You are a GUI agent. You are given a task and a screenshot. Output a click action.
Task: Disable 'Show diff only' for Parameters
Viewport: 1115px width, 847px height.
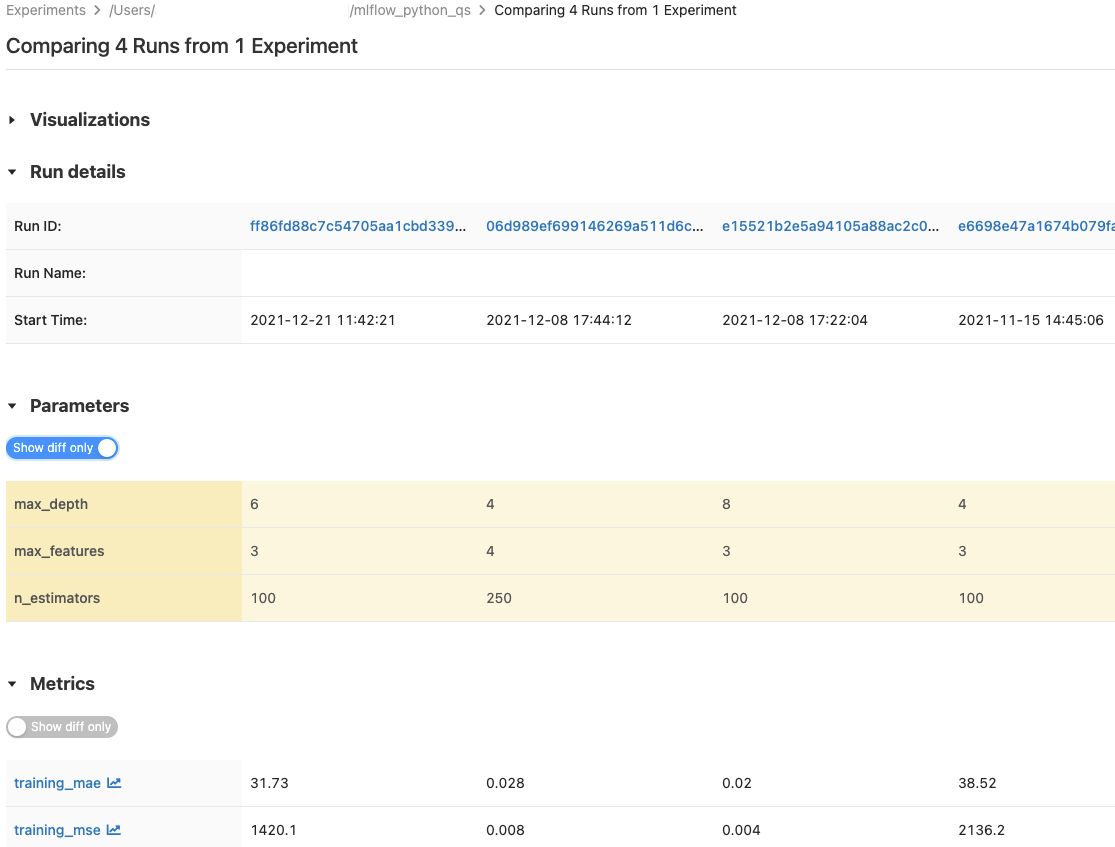tap(62, 448)
